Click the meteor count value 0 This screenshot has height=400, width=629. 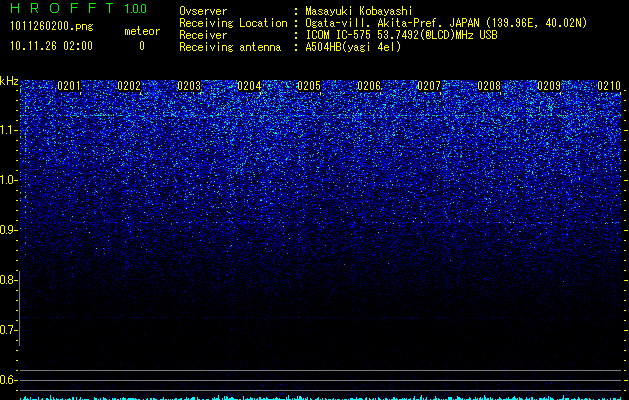tap(142, 46)
